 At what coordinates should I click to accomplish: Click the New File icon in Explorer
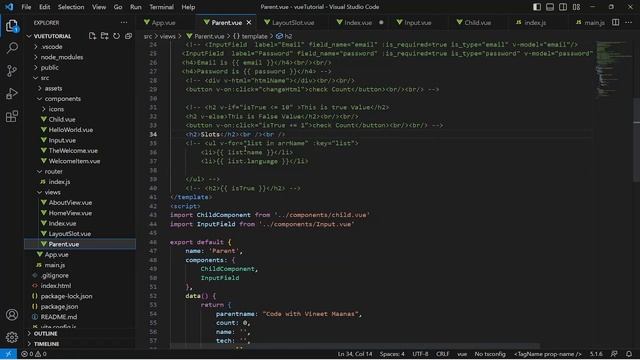pyautogui.click(x=92, y=36)
